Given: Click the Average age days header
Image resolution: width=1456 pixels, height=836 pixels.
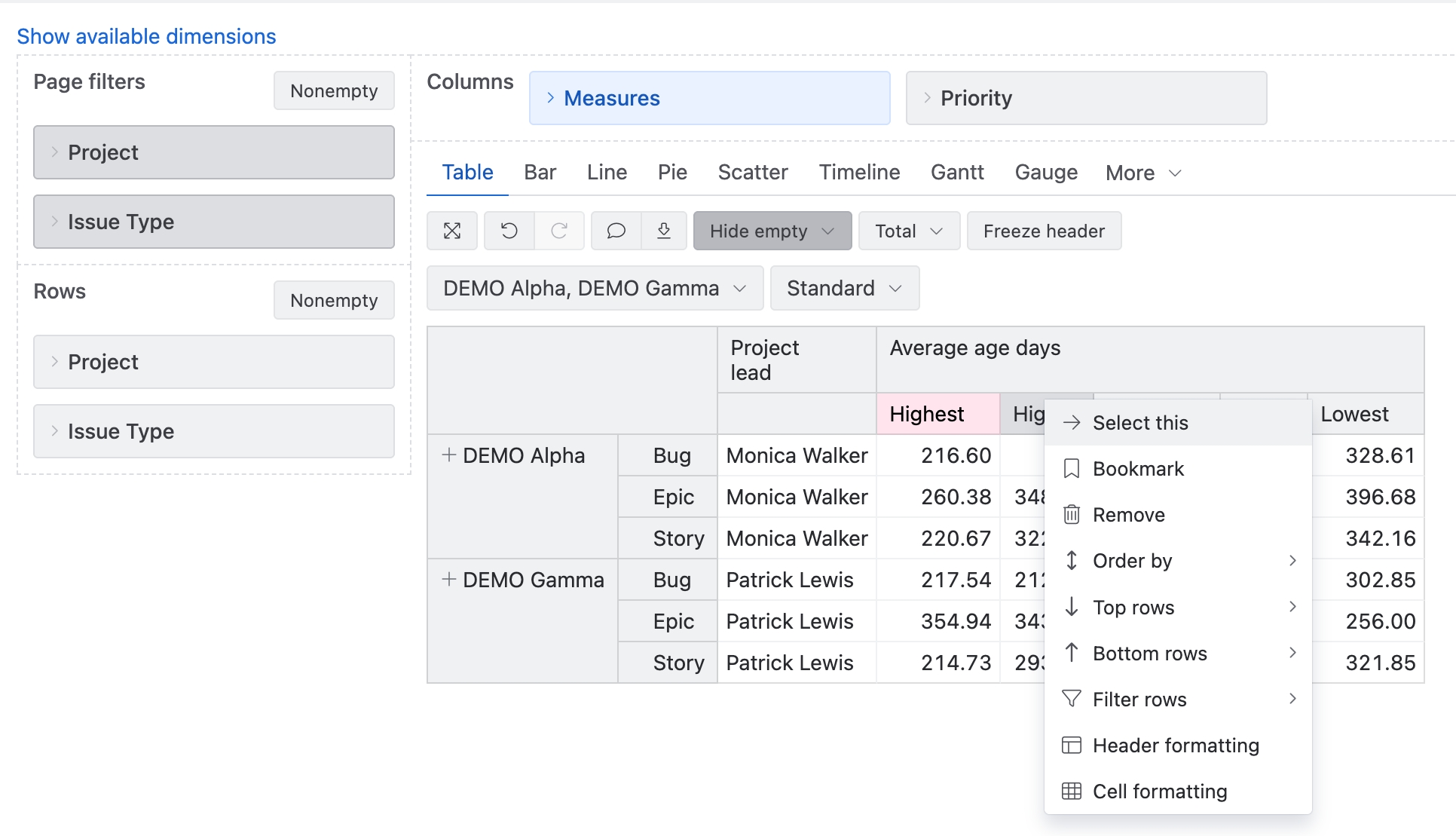Looking at the screenshot, I should (x=1150, y=360).
